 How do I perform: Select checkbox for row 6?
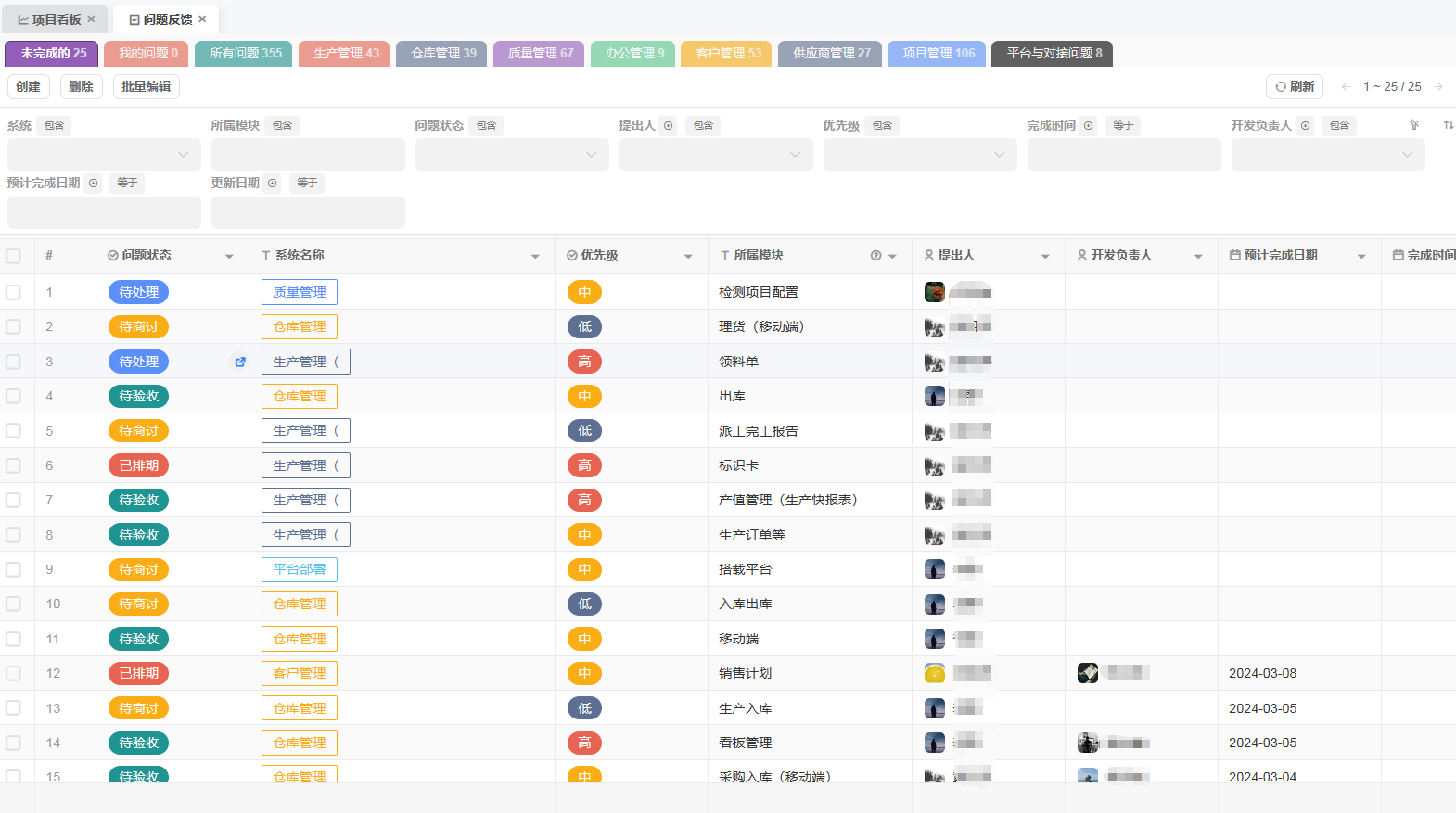[14, 465]
